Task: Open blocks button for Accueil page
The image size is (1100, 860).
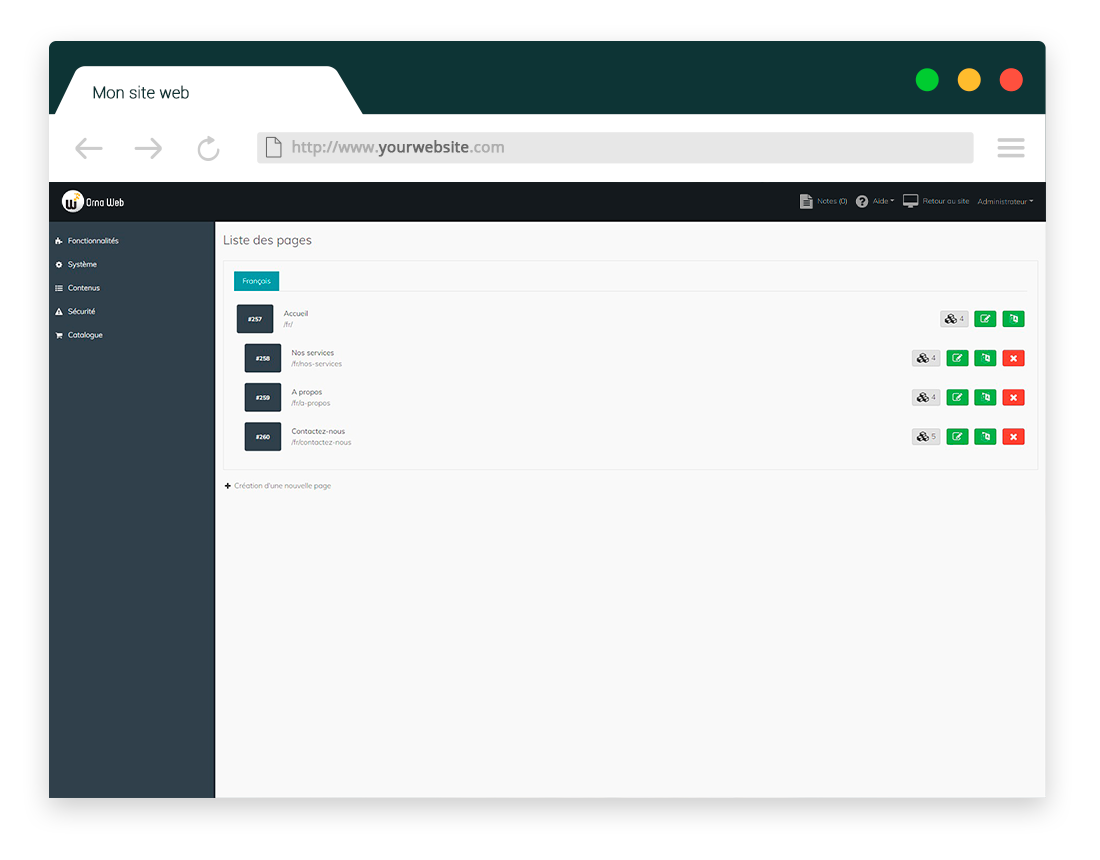Action: pyautogui.click(x=954, y=318)
